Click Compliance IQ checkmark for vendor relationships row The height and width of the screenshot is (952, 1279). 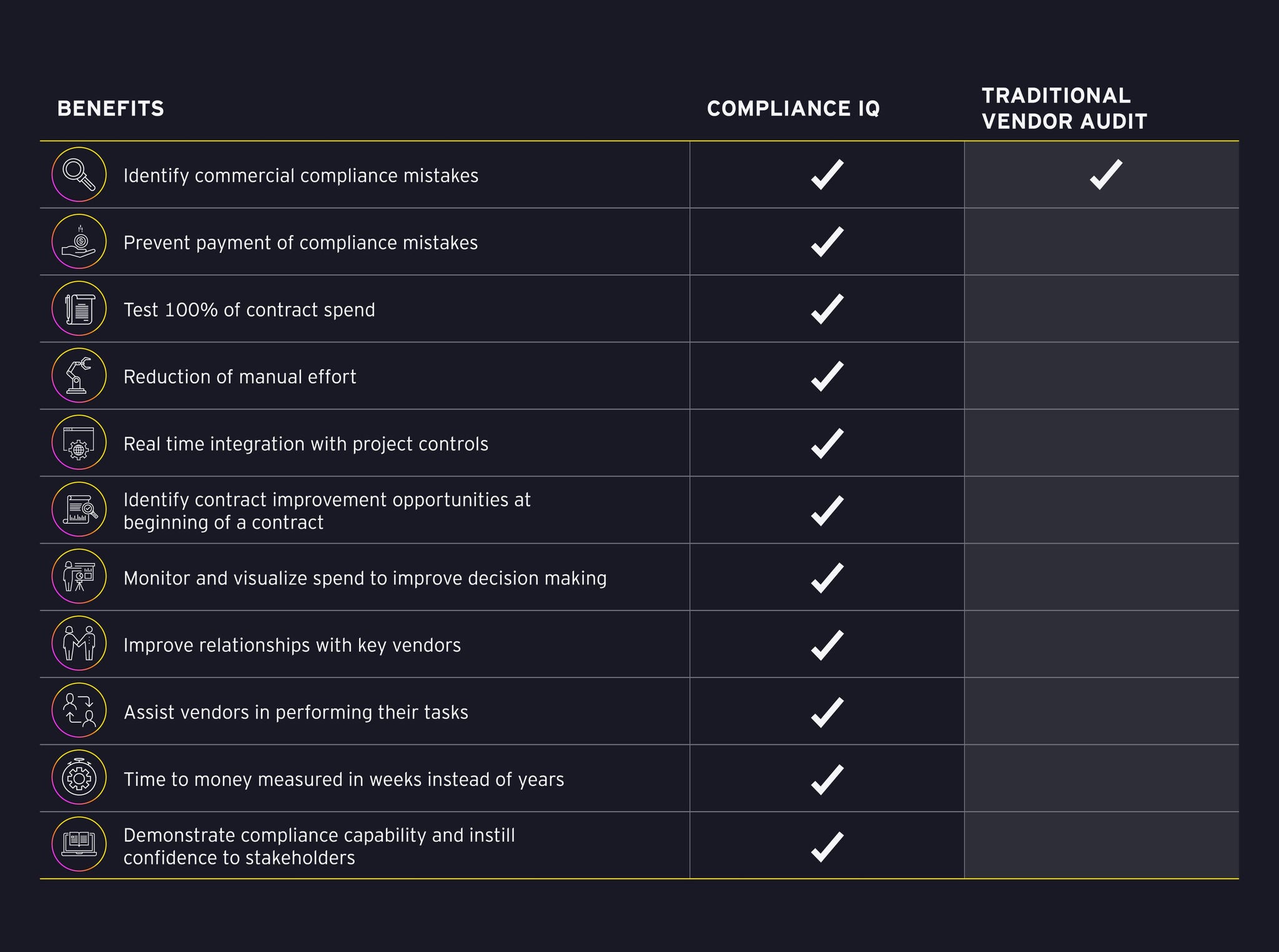pyautogui.click(x=827, y=644)
